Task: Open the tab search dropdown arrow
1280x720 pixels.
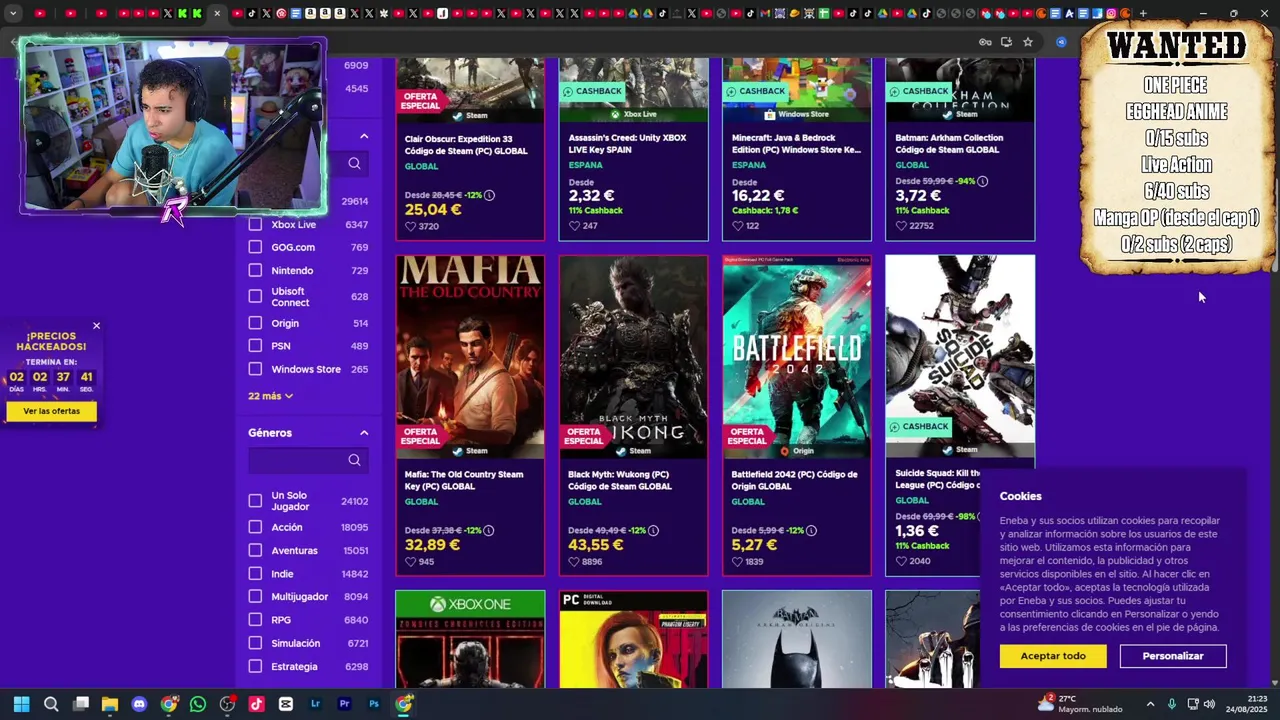Action: coord(13,13)
